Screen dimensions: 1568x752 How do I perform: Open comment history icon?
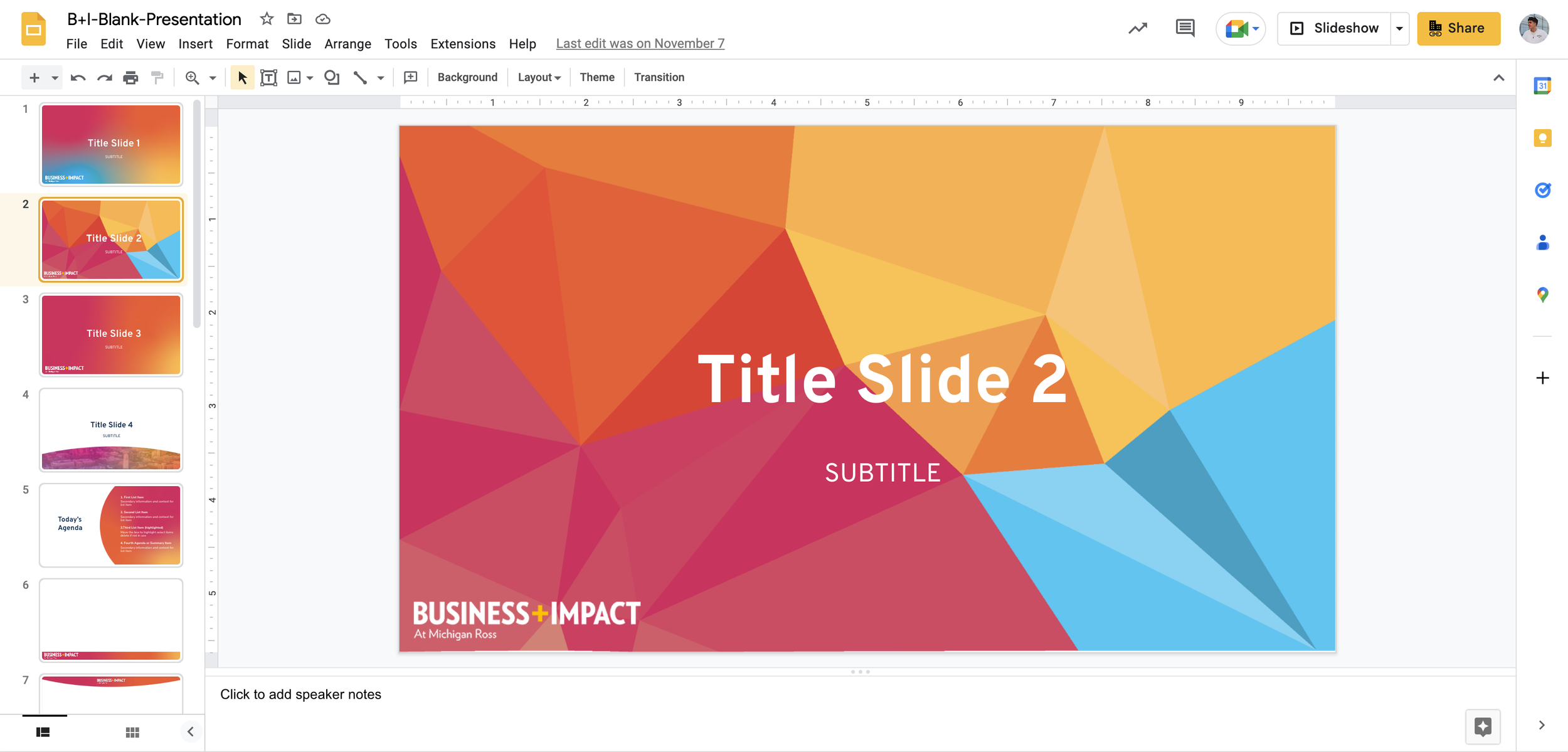(x=1185, y=28)
